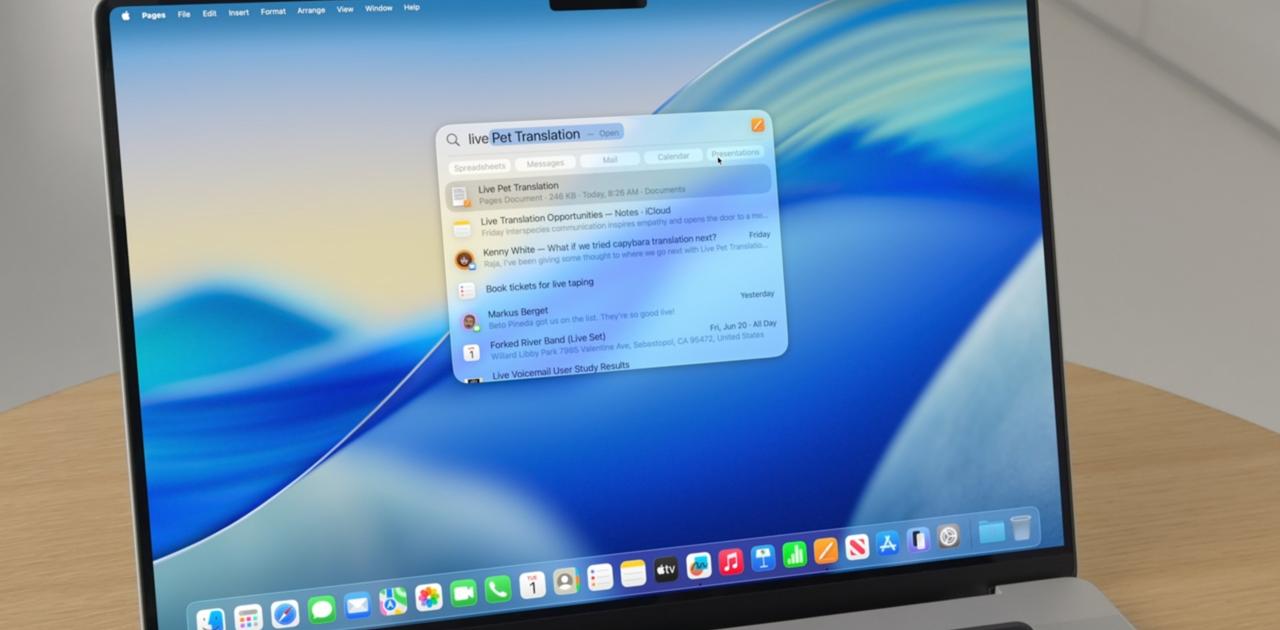This screenshot has width=1280, height=630.
Task: Start FaceTime from the Dock
Action: [x=463, y=593]
